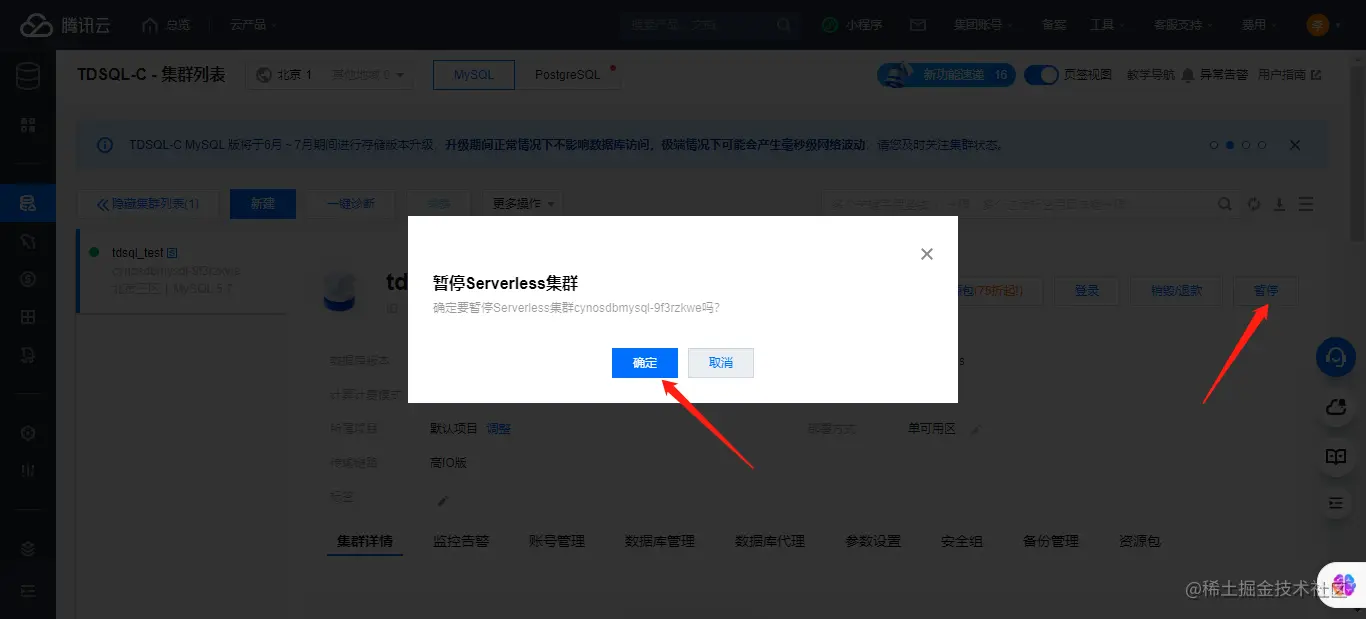The image size is (1366, 619).
Task: Switch to the PostgreSQL tab
Action: click(568, 75)
